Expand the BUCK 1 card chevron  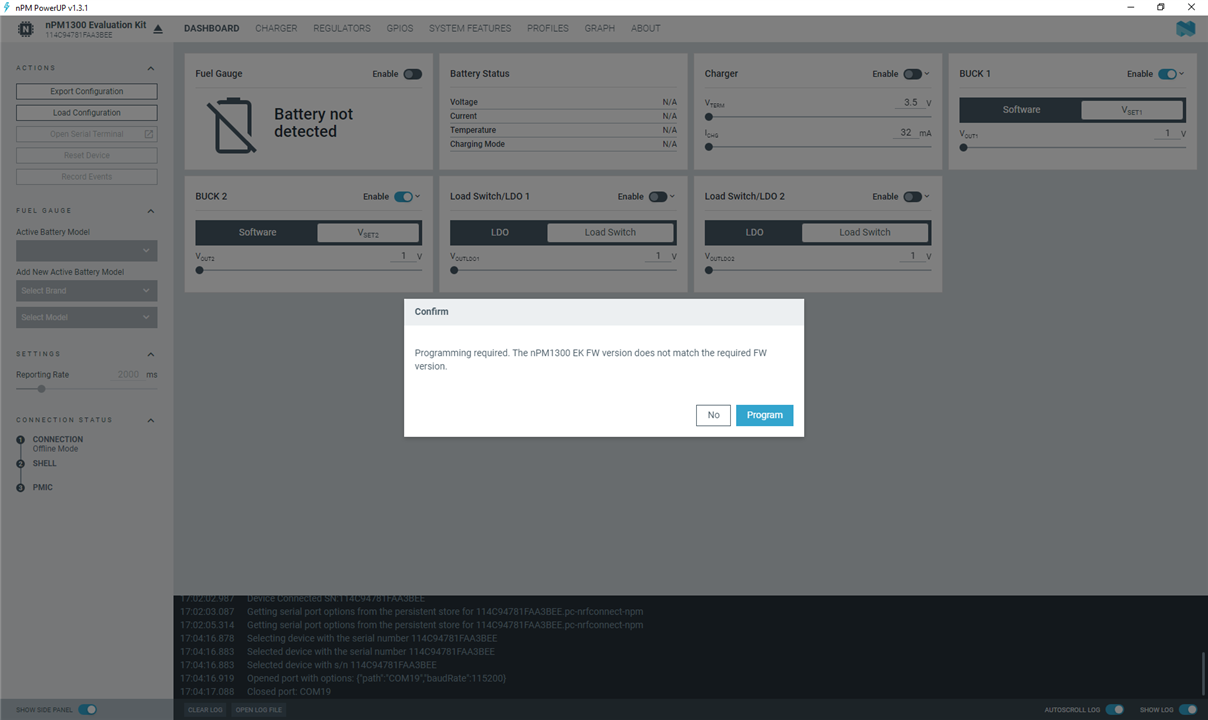click(1182, 74)
